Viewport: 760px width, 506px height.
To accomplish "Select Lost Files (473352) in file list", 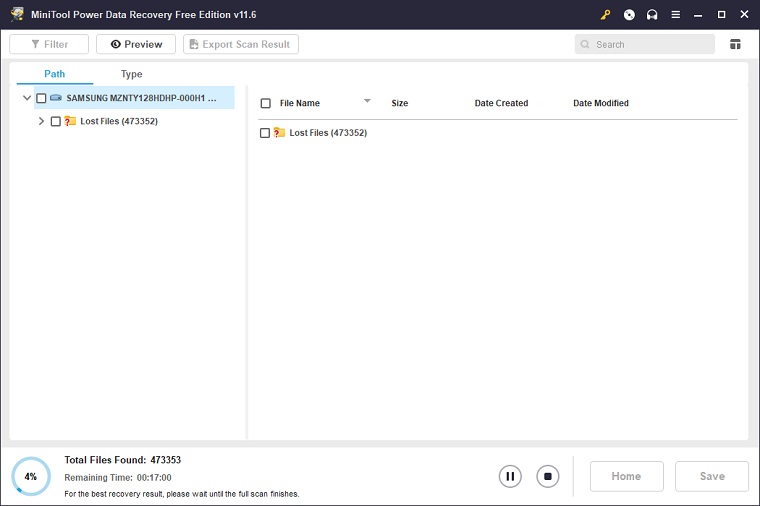I will pyautogui.click(x=328, y=133).
